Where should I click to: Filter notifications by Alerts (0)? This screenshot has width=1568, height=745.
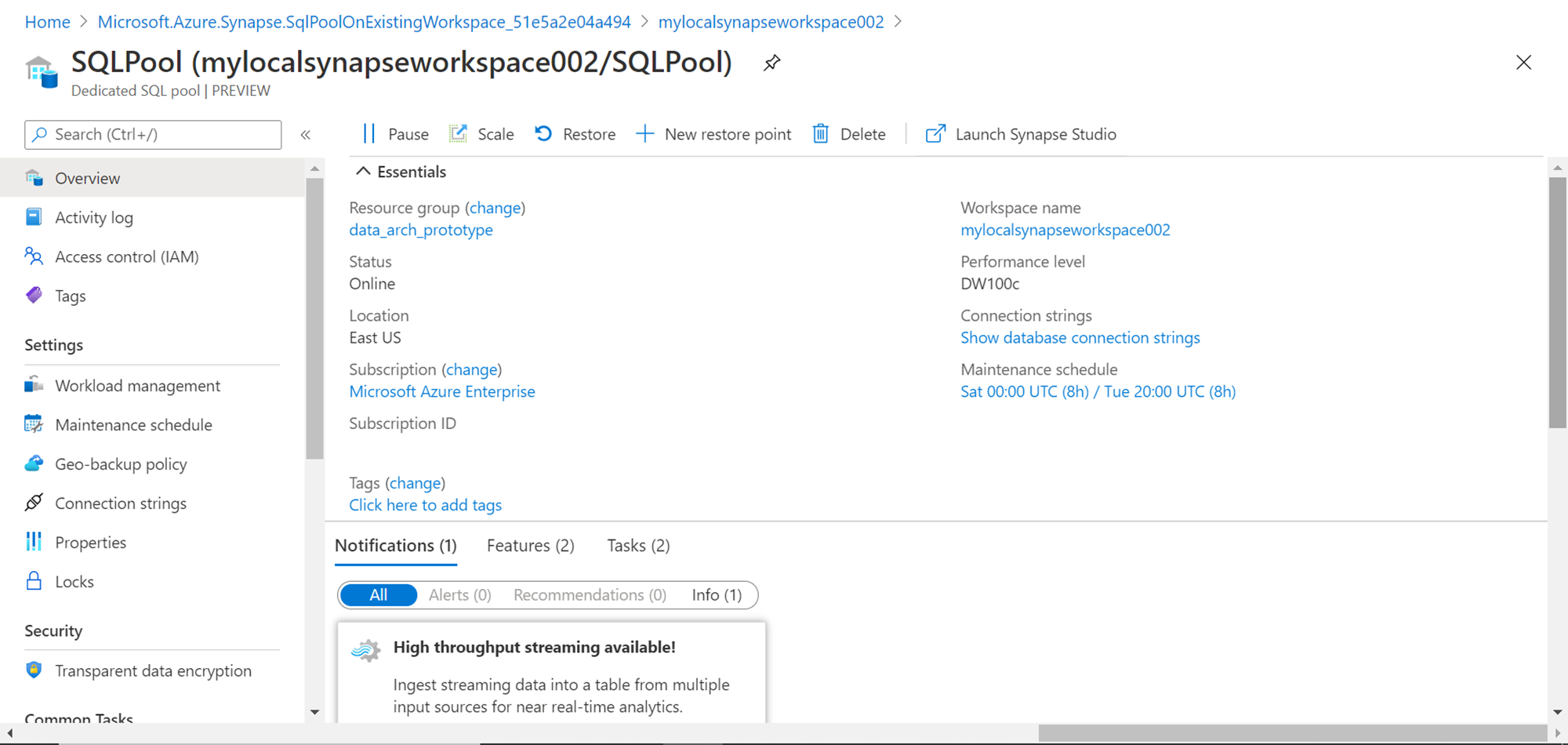[x=460, y=595]
